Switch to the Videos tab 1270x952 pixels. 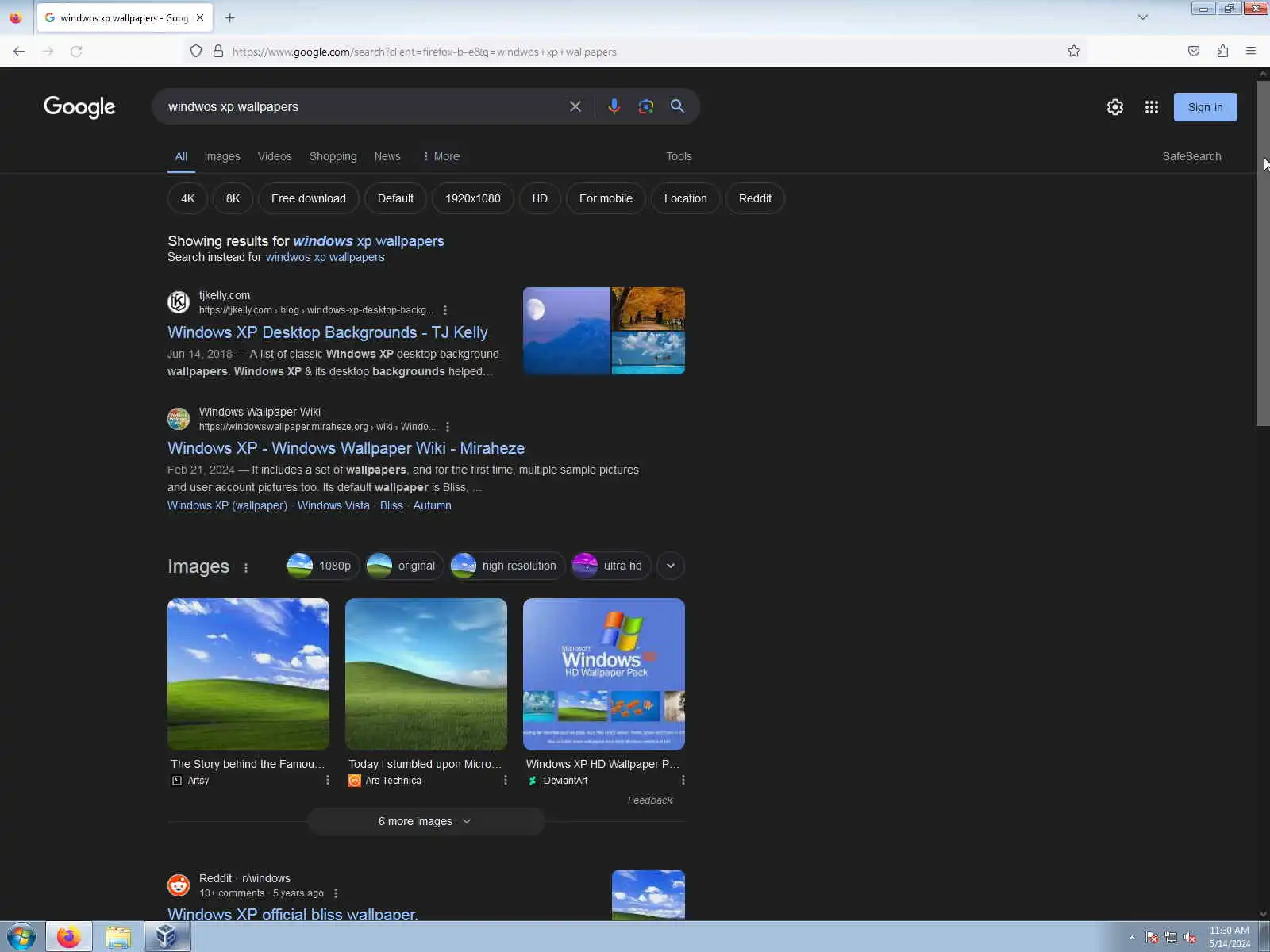(275, 156)
